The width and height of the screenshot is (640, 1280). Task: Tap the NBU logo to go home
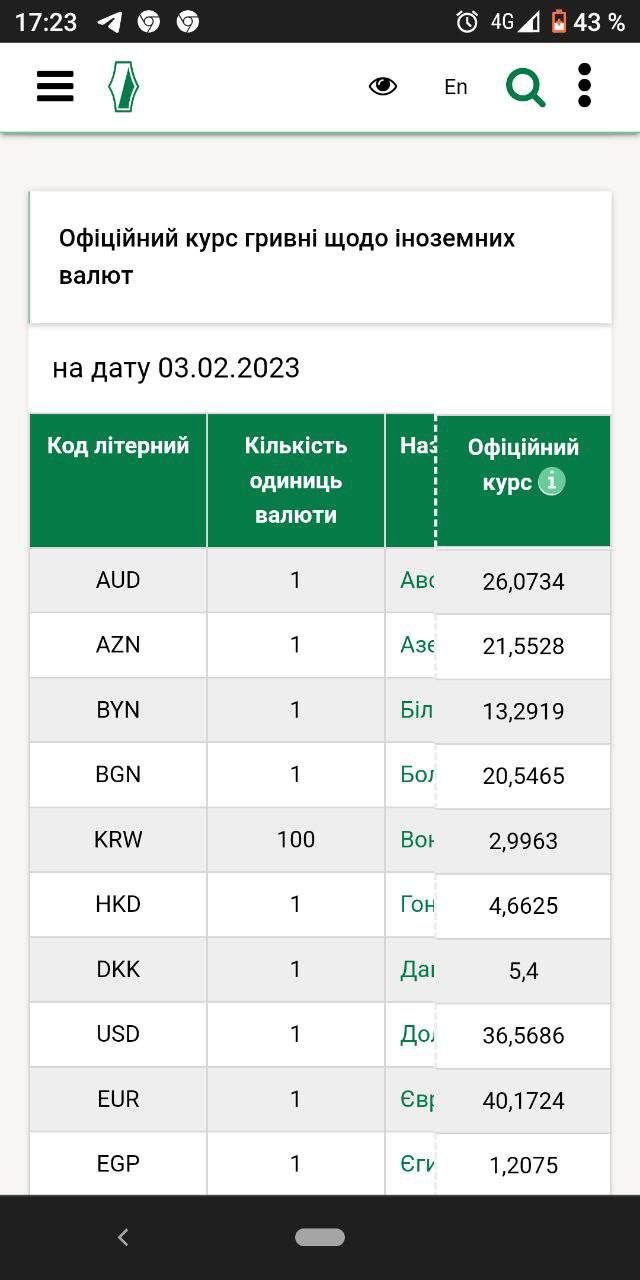point(121,87)
